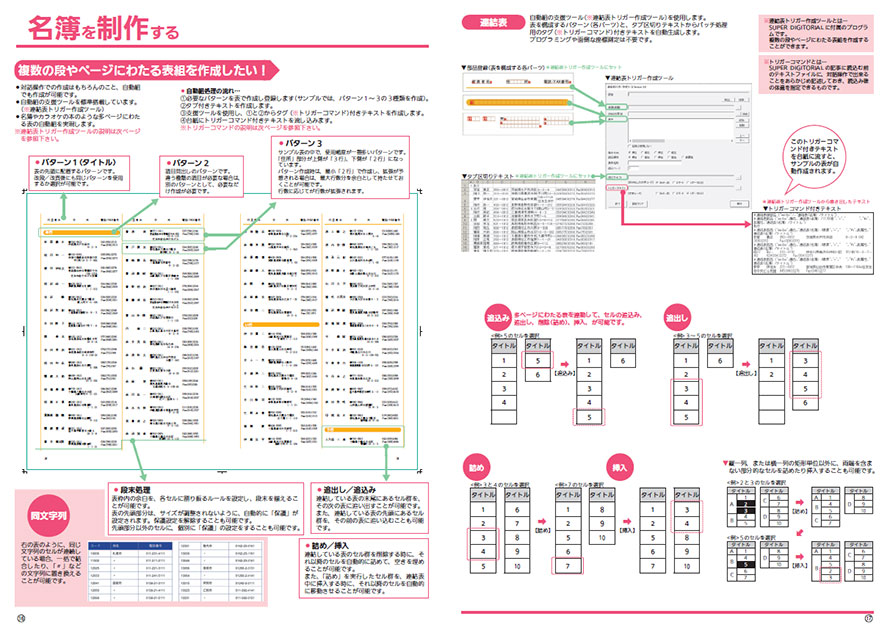The width and height of the screenshot is (890, 630).
Task: Click the page title 名簿を制作する
Action: 103,28
